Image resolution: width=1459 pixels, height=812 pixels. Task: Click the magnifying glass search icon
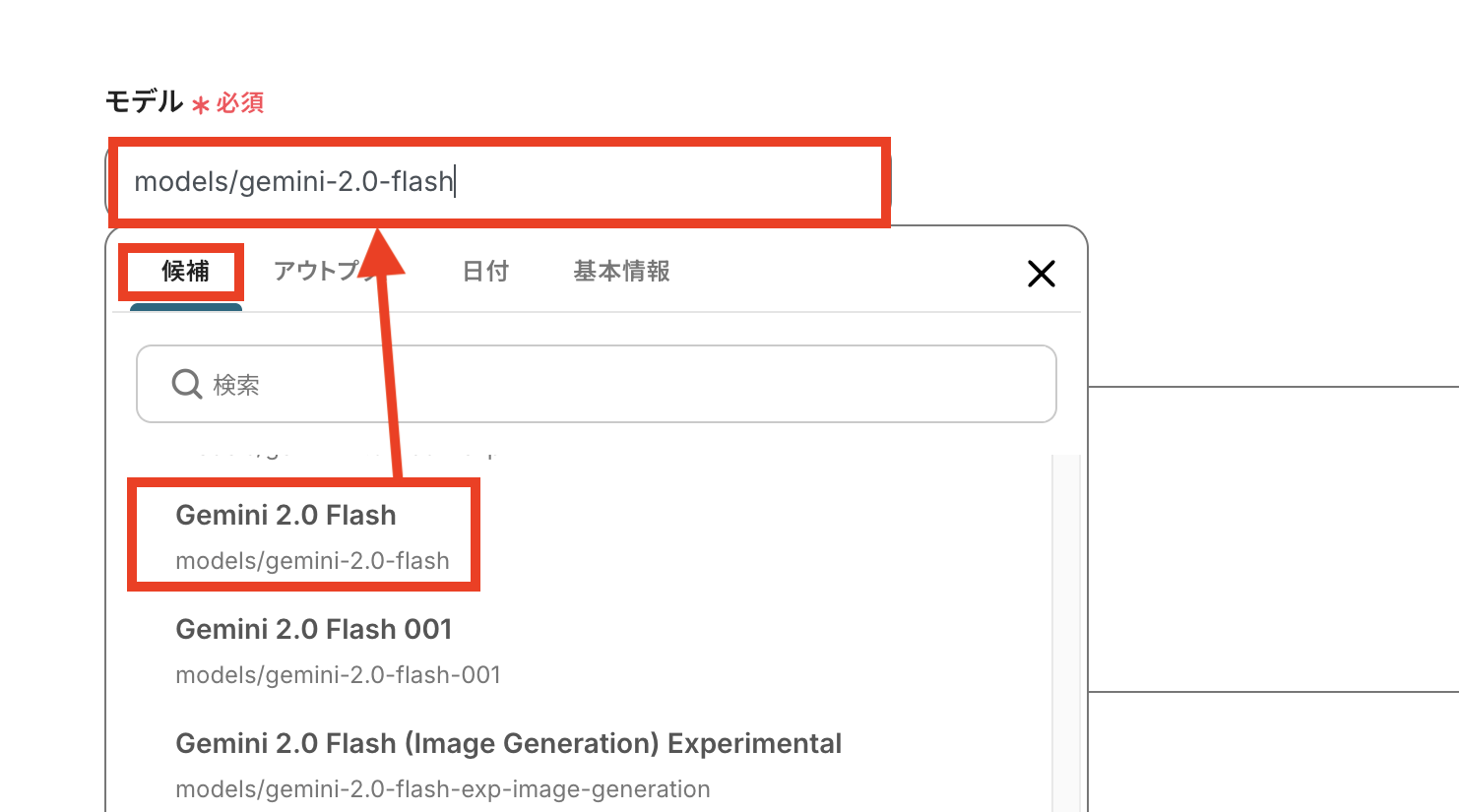tap(187, 384)
